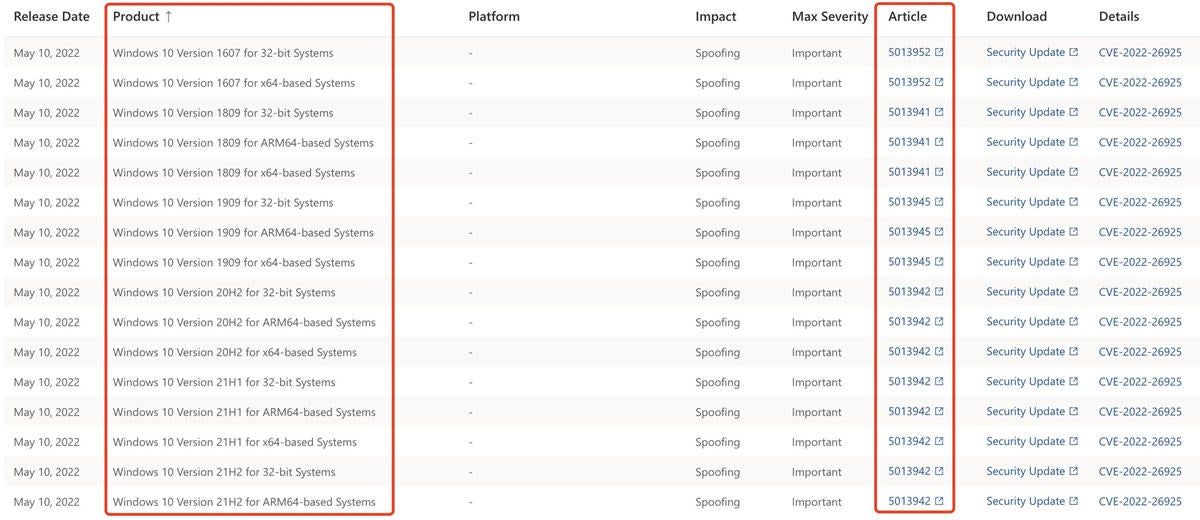Viewport: 1200px width, 520px height.
Task: Click the external-link icon beside article 5013941 for 1809 32-bit
Action: pos(939,112)
